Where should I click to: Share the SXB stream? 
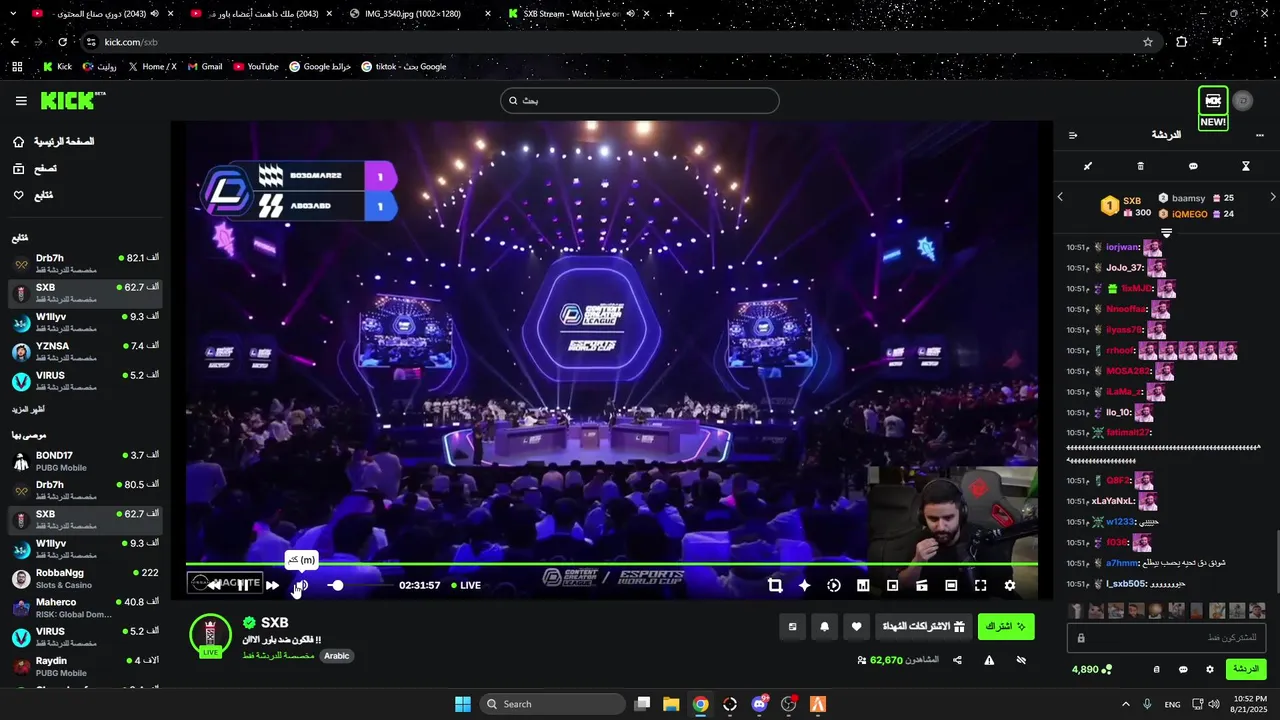[x=957, y=660]
